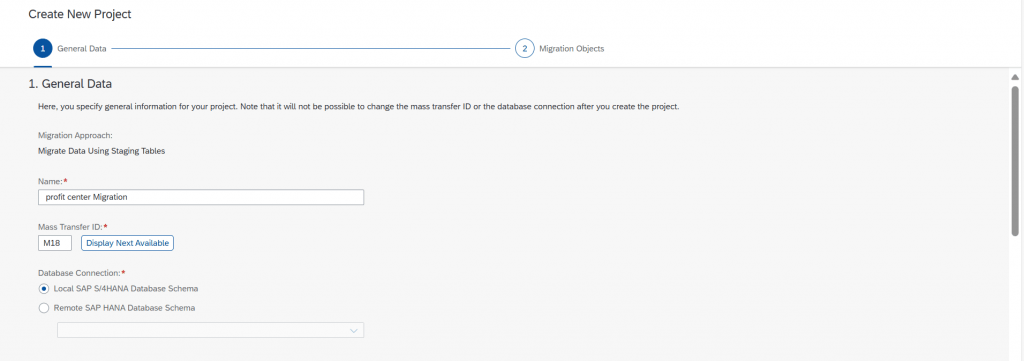Select Remote SAP HANA Database Schema radio
Viewport: 1024px width, 361px height.
click(x=44, y=307)
